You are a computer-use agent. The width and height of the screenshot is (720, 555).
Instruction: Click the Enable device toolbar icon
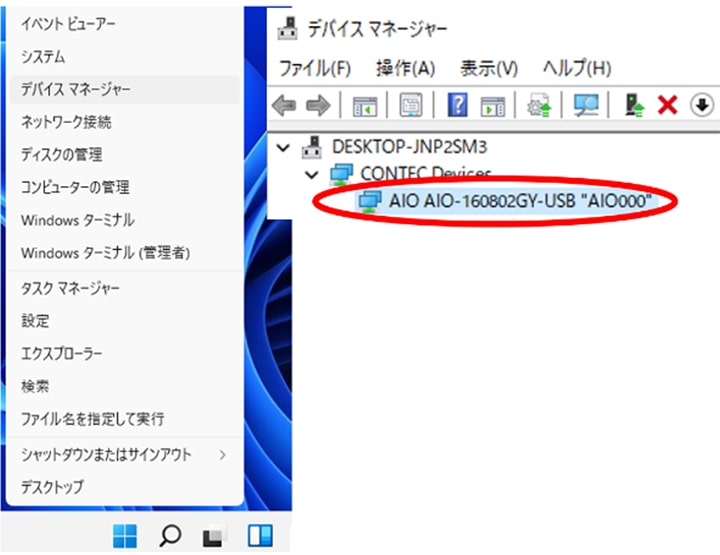(634, 105)
